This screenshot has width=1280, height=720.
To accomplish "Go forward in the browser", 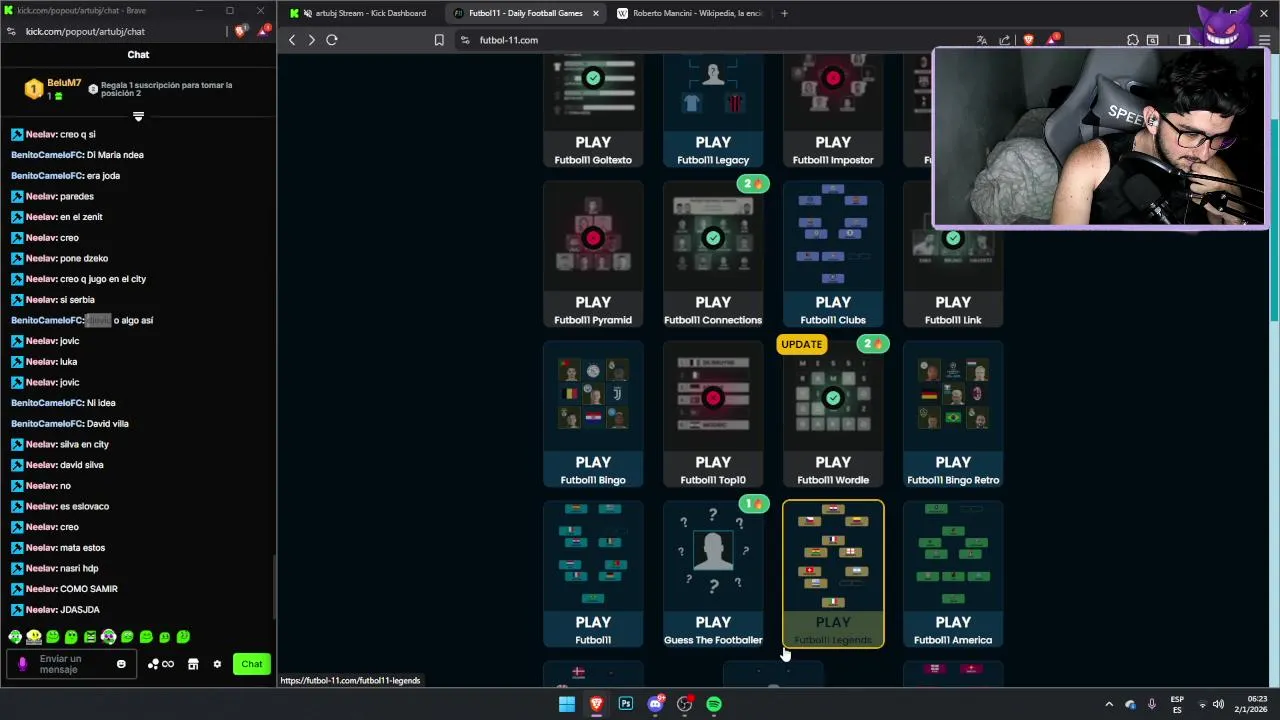I will [311, 40].
